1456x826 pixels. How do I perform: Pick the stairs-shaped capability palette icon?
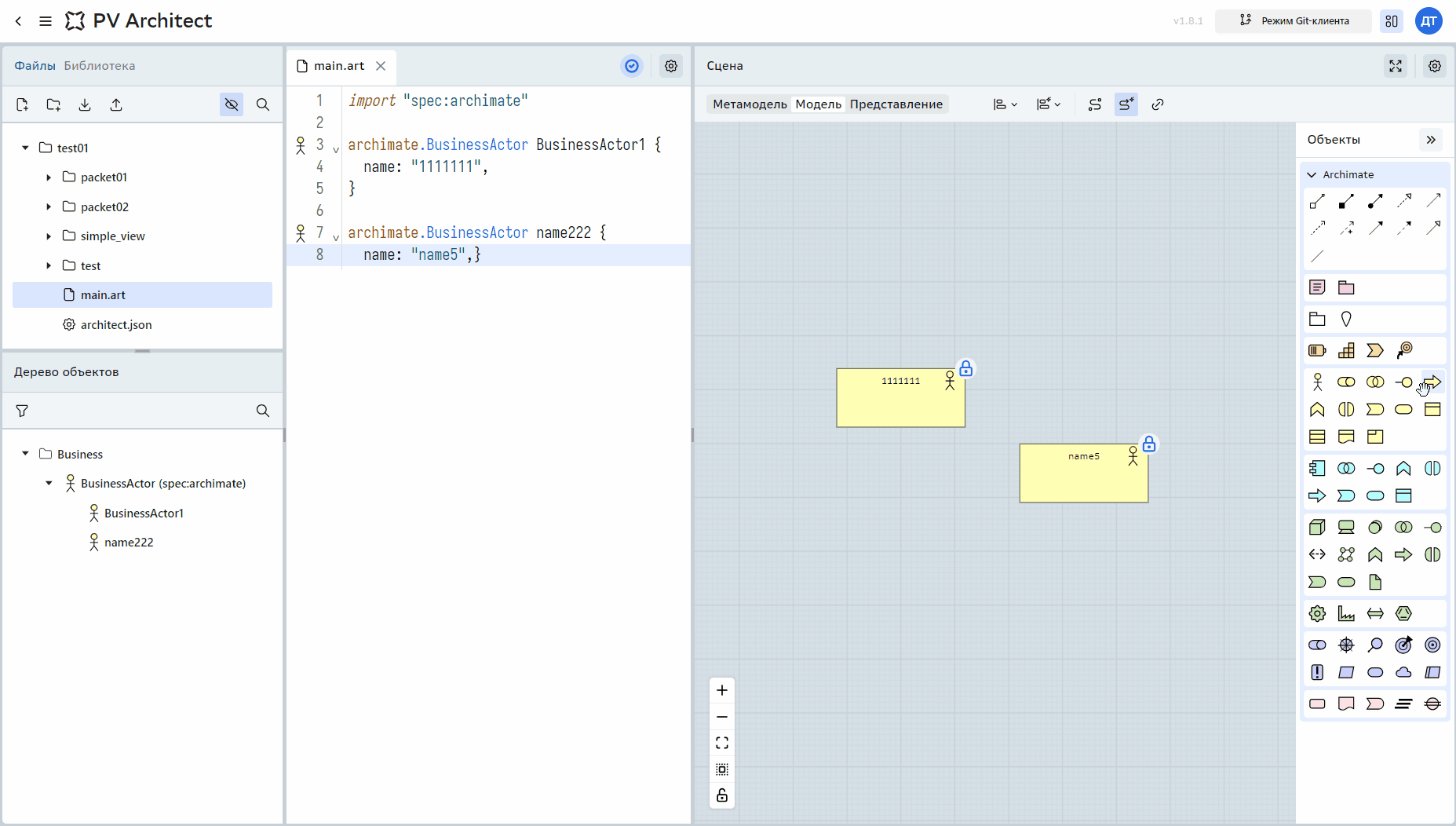tap(1346, 350)
